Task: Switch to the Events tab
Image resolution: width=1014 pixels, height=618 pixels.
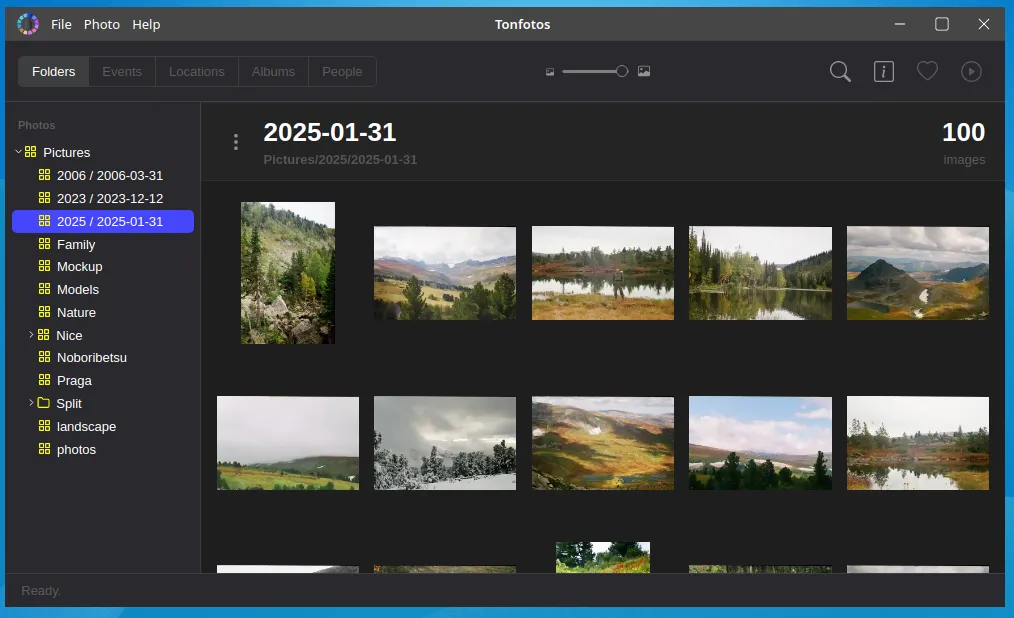Action: (122, 71)
